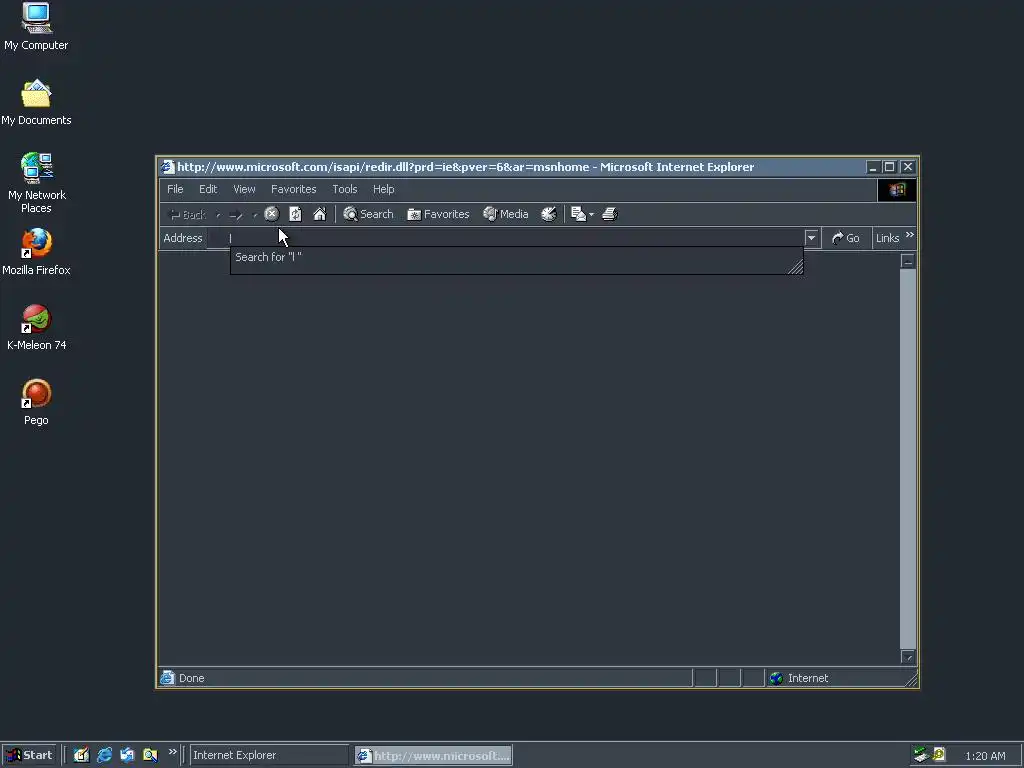Click the Go button
1024x768 pixels.
coord(846,238)
